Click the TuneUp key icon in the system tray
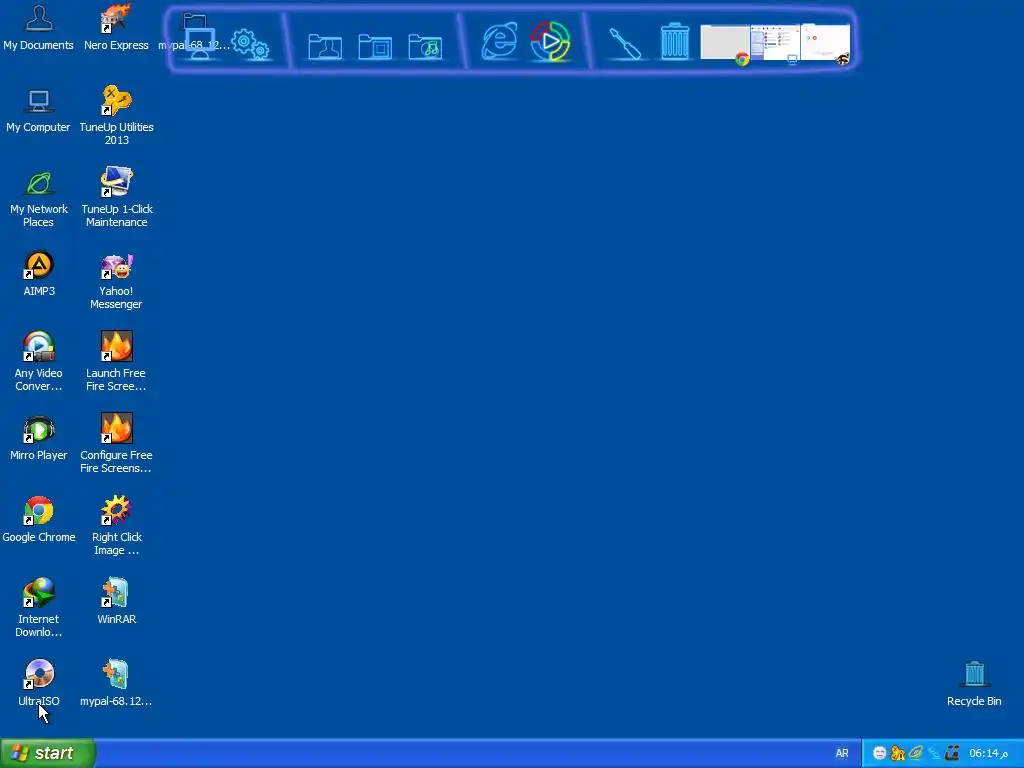This screenshot has height=768, width=1024. (898, 753)
